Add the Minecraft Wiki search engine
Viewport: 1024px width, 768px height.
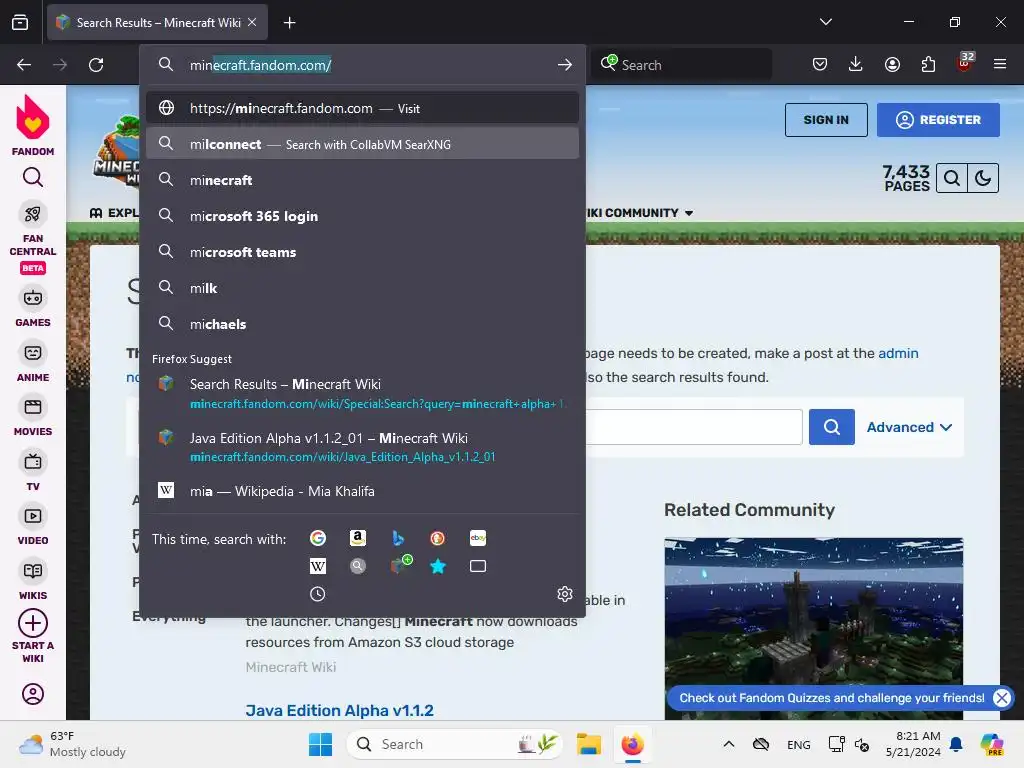pos(400,564)
